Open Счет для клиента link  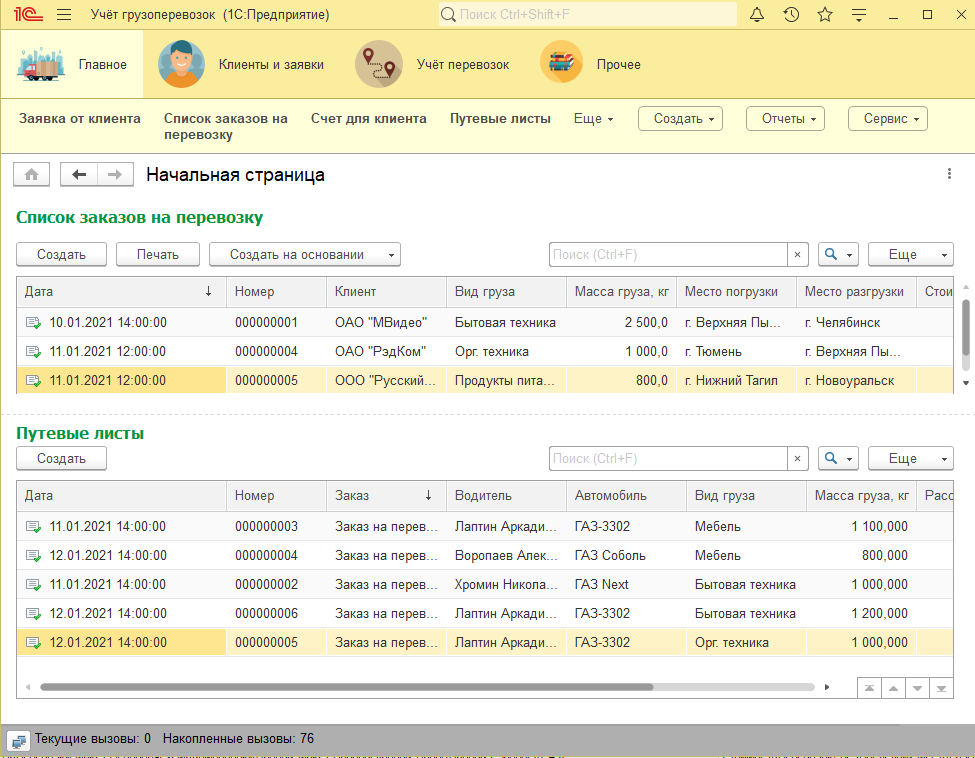(369, 119)
